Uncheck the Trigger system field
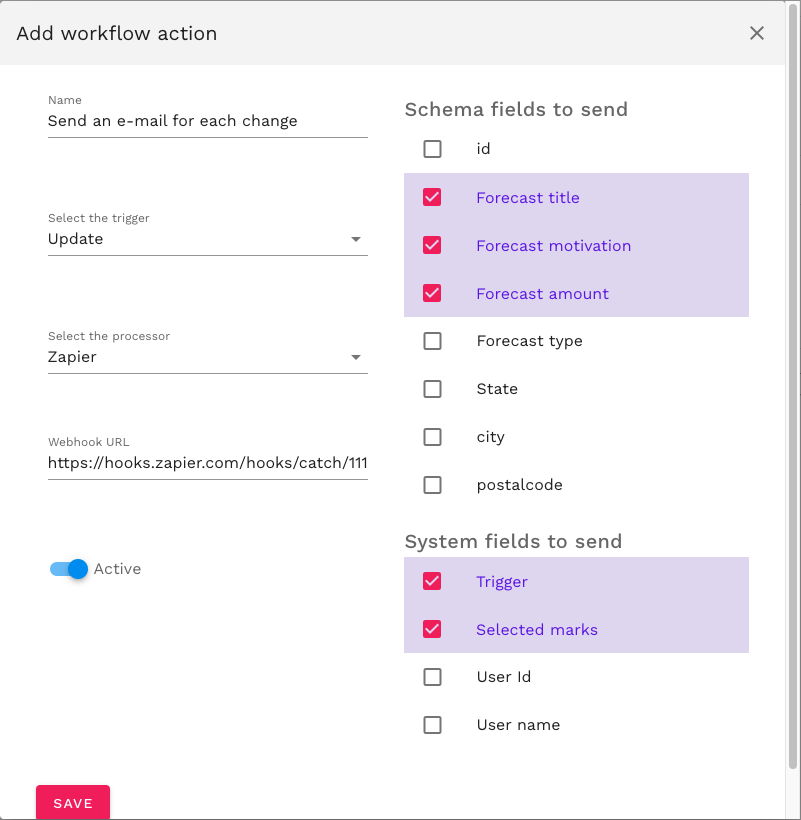Screen dimensions: 801x820 [x=432, y=581]
